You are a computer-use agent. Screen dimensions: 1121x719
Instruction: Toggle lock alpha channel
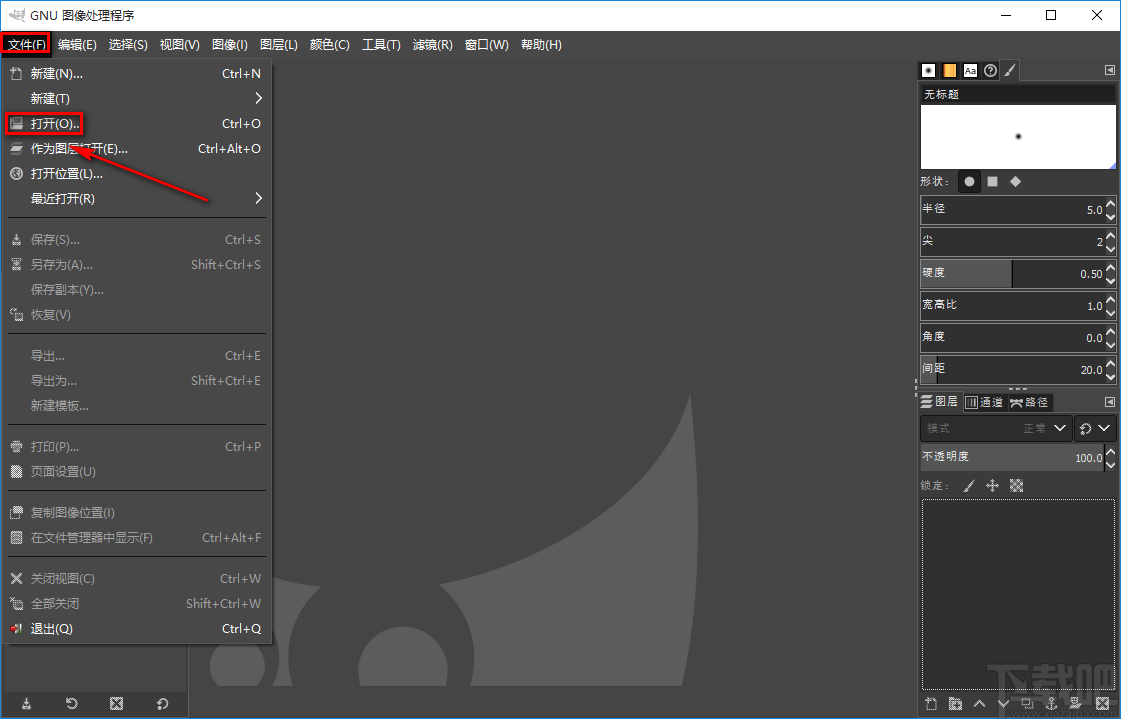(x=1017, y=486)
